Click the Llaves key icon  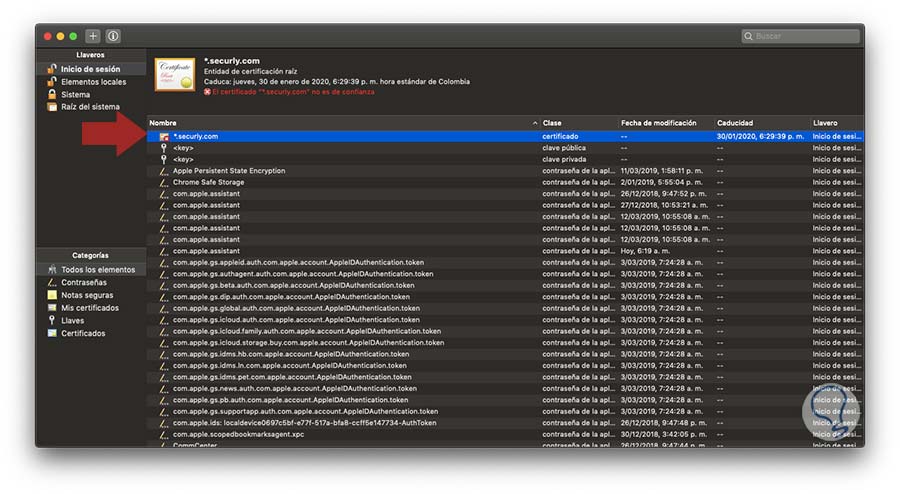(x=52, y=320)
